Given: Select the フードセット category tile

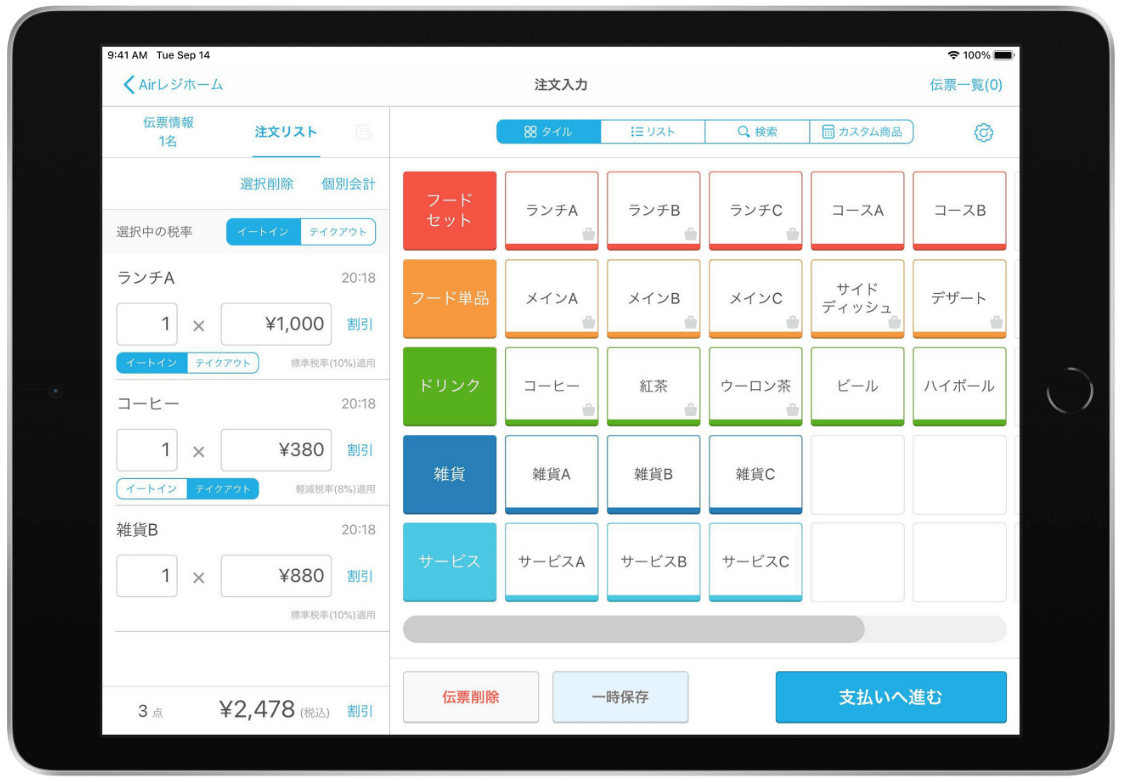Looking at the screenshot, I should [x=448, y=209].
